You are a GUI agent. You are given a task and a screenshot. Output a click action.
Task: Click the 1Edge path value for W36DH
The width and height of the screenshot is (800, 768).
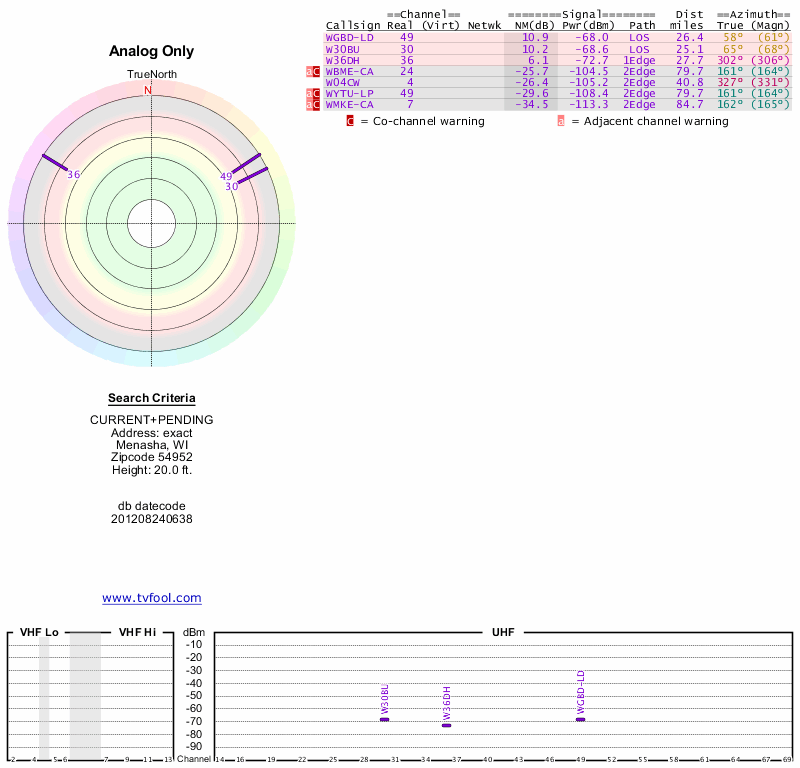pos(639,61)
